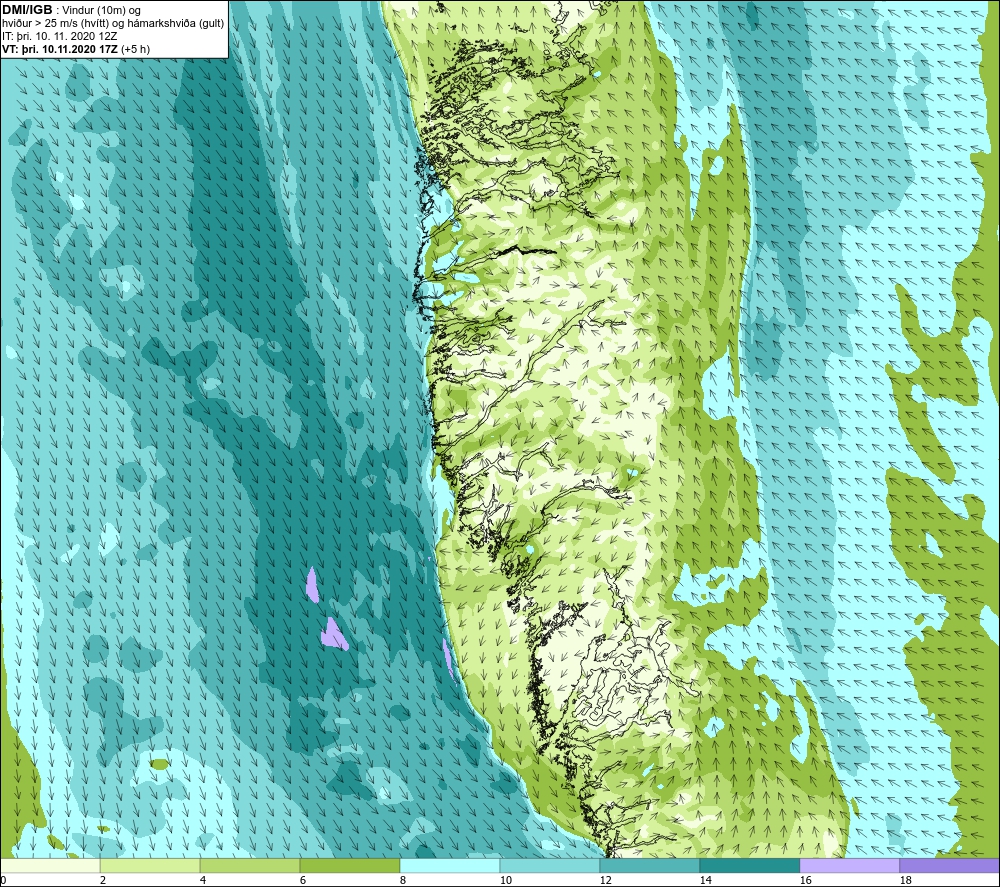Click the legend label '10'
This screenshot has height=887, width=1000.
[506, 880]
